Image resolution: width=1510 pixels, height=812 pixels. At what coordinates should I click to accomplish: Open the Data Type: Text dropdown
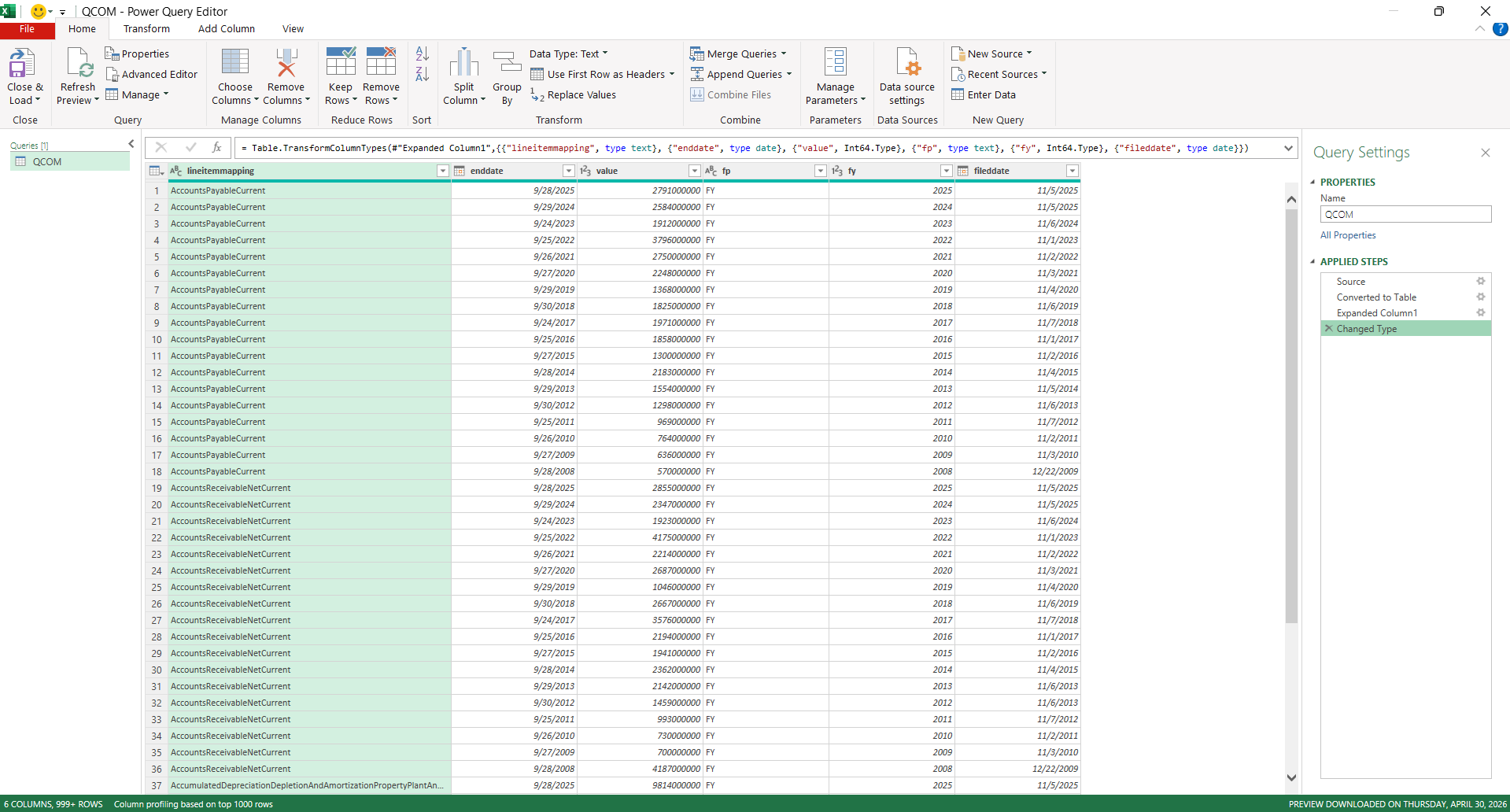[x=569, y=54]
